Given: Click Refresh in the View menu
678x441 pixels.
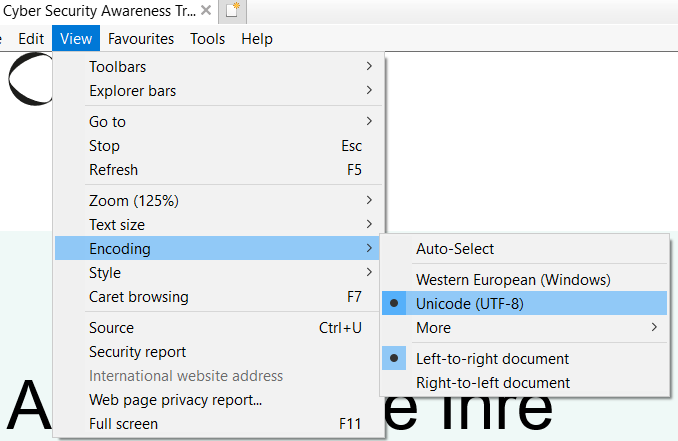Looking at the screenshot, I should tap(113, 169).
